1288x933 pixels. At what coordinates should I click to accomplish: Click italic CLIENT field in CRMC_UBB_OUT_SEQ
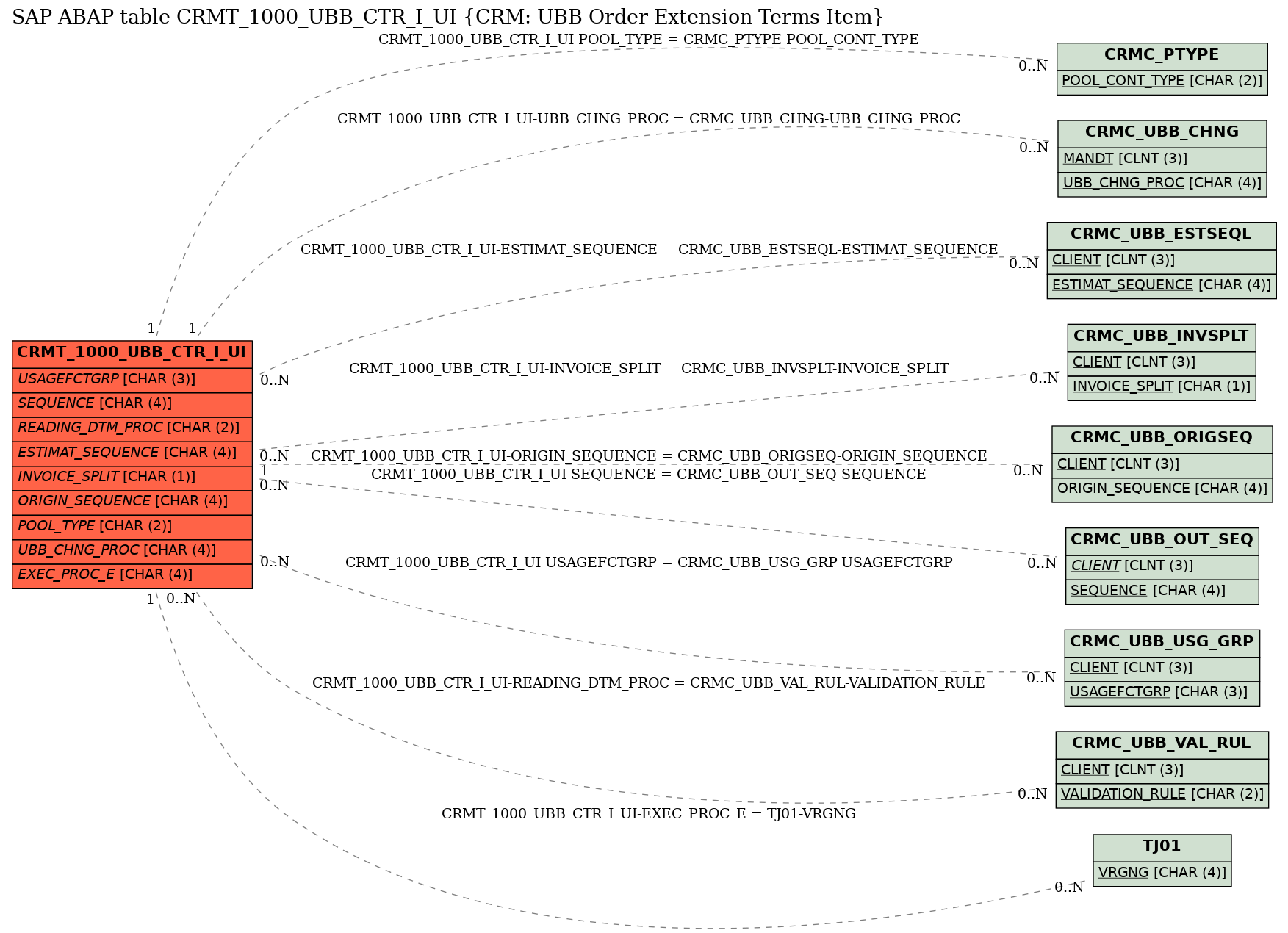(1162, 566)
